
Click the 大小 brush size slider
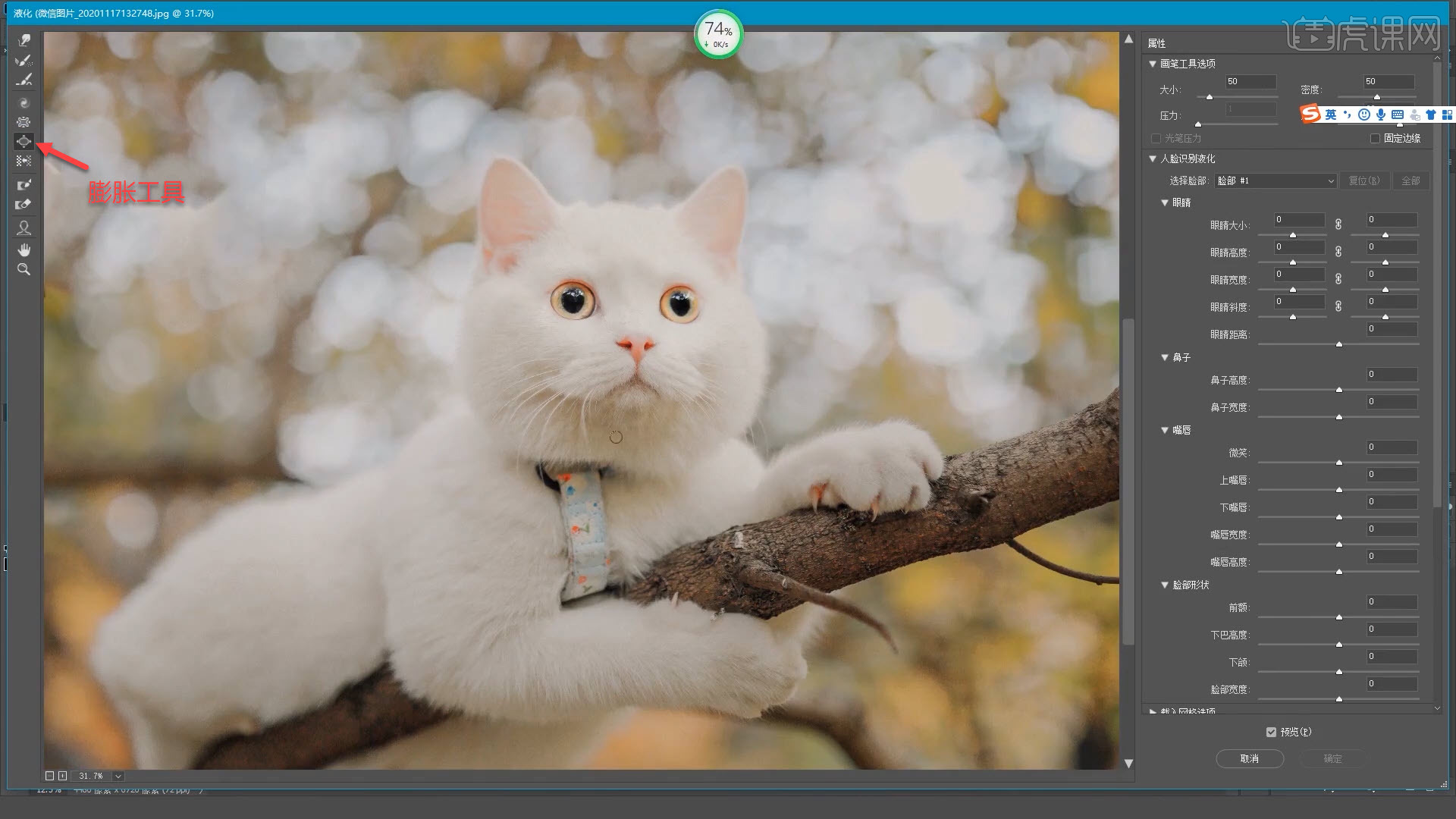click(x=1237, y=97)
